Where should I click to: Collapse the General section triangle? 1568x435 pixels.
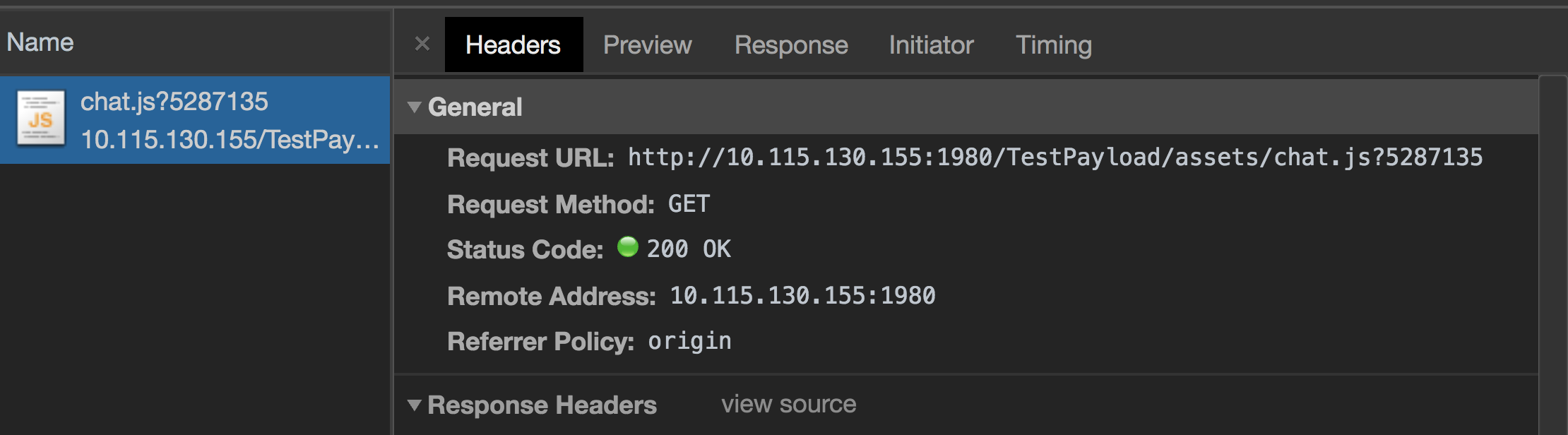[415, 107]
